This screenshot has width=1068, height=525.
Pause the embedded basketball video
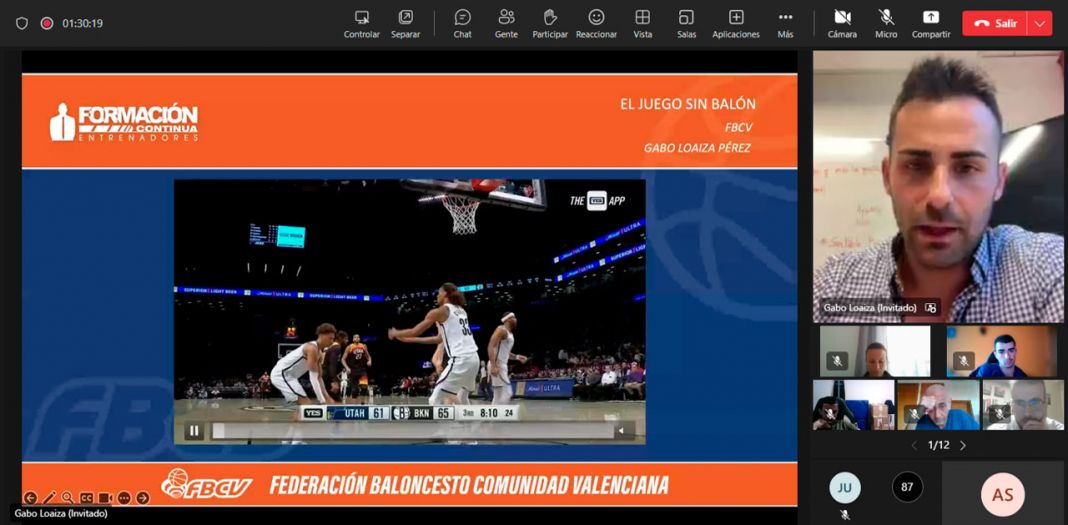pyautogui.click(x=194, y=430)
